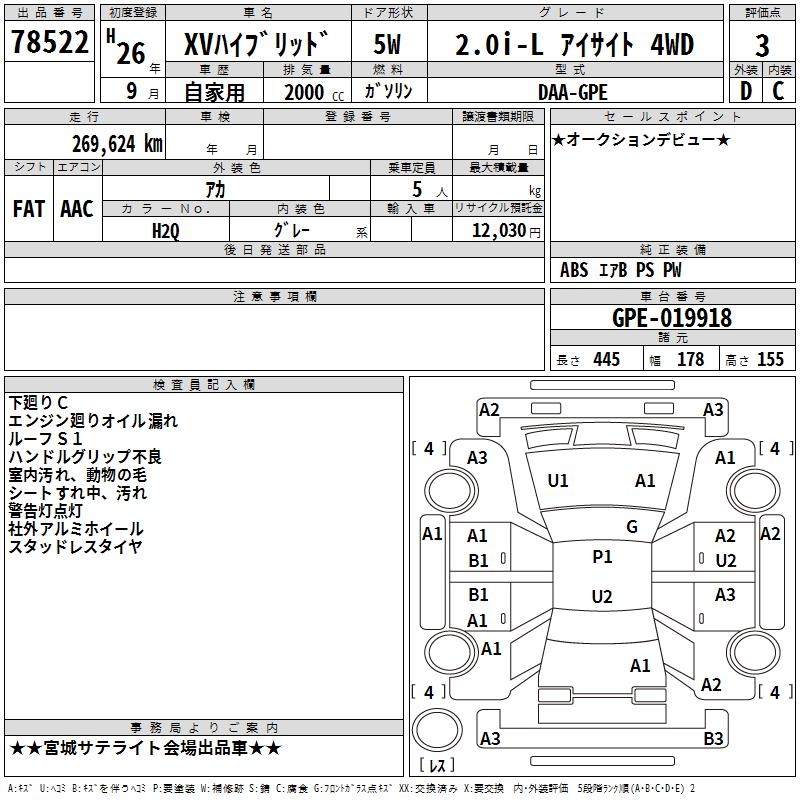This screenshot has width=800, height=800.
Task: Click the overall evaluation score 3
Action: coord(762,46)
